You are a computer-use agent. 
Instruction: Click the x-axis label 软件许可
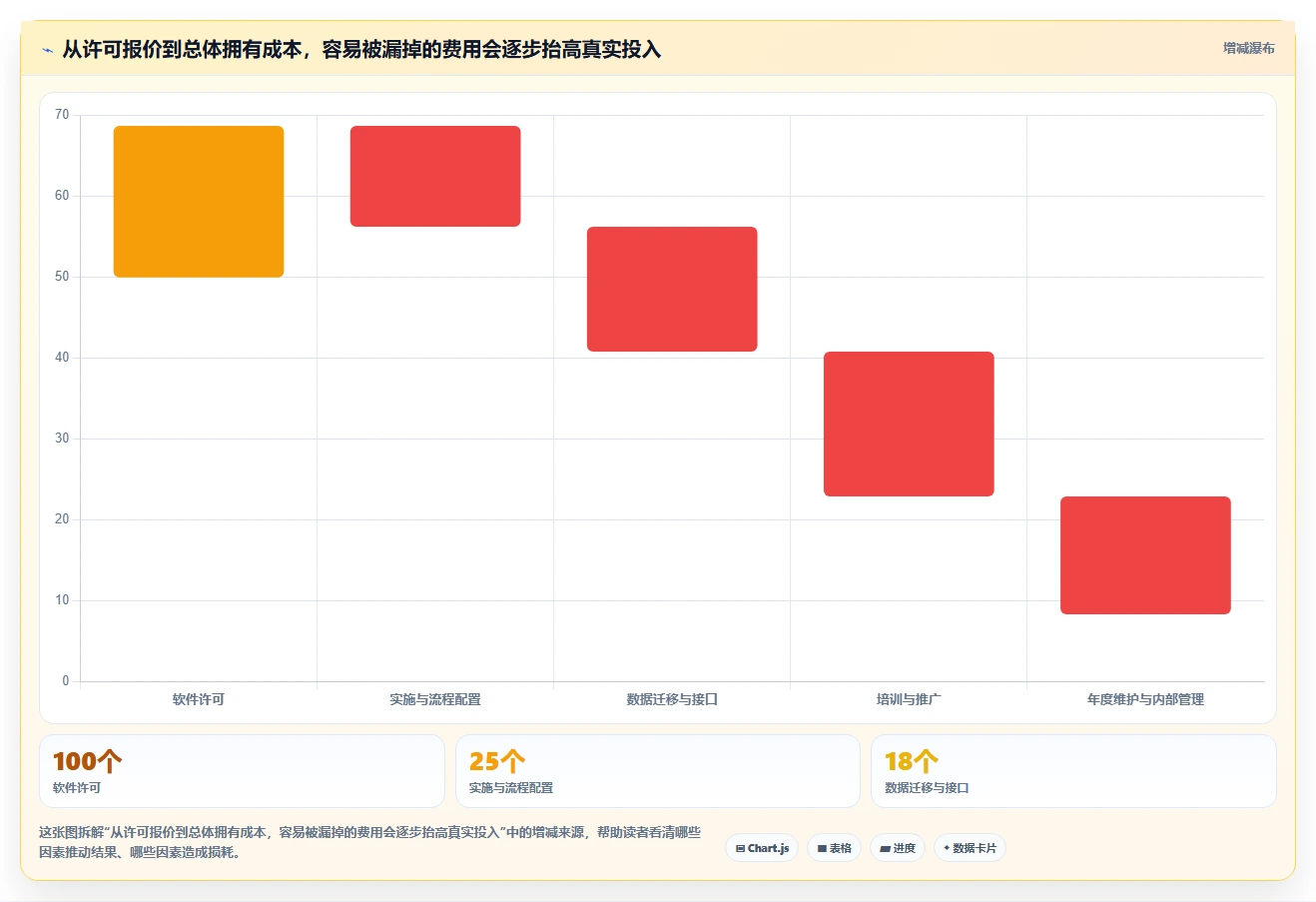(199, 699)
